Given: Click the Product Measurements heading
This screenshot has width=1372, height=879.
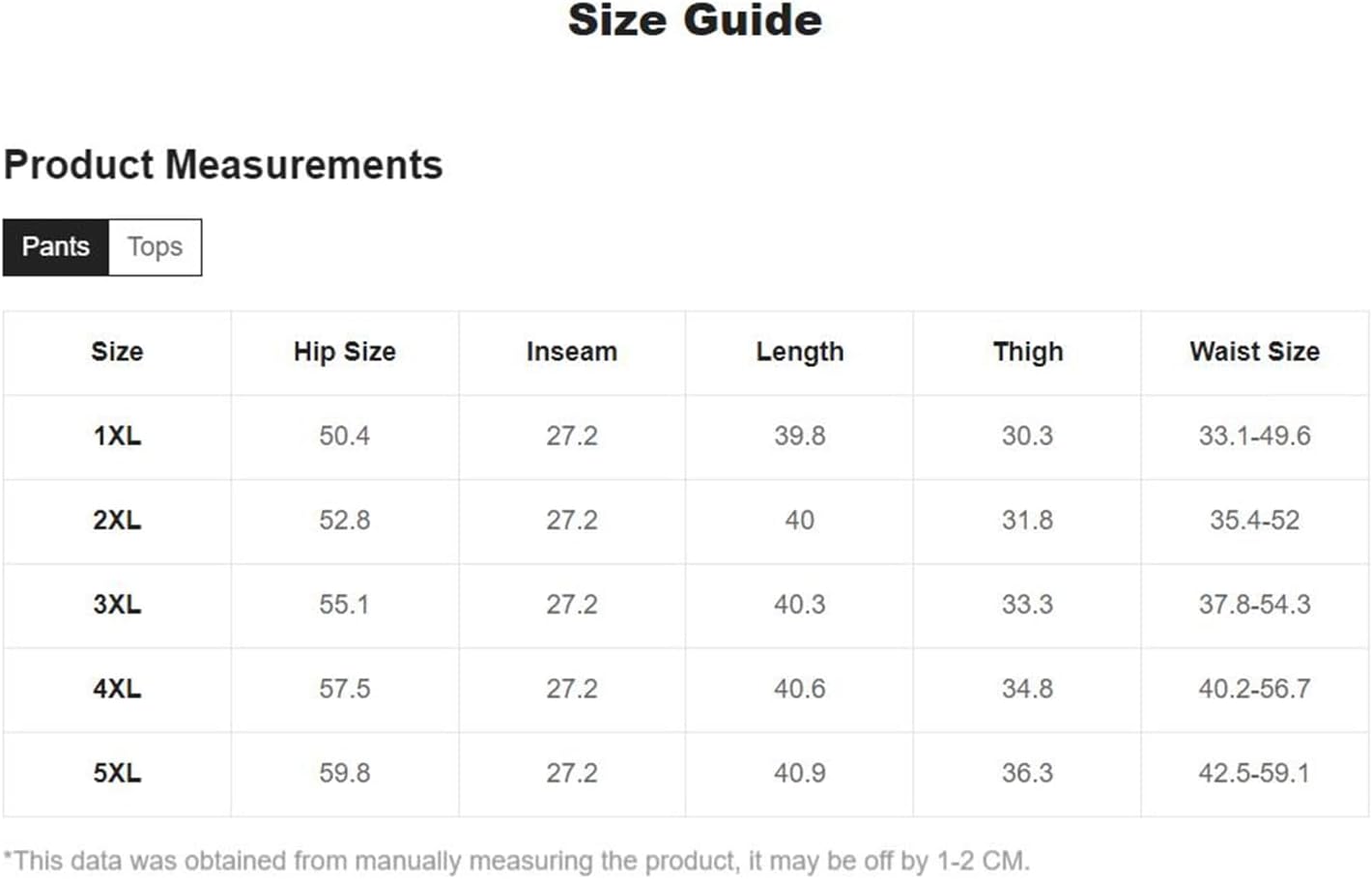Looking at the screenshot, I should pos(223,165).
